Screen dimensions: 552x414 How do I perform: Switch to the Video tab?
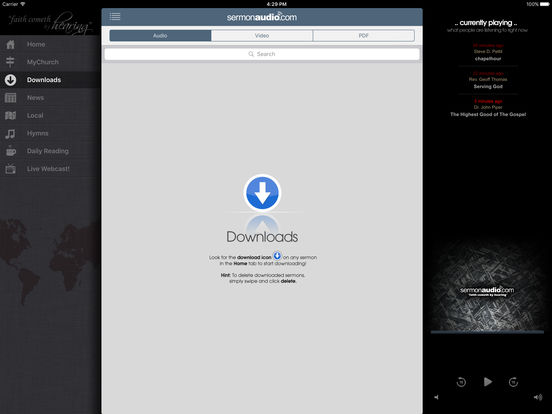262,36
